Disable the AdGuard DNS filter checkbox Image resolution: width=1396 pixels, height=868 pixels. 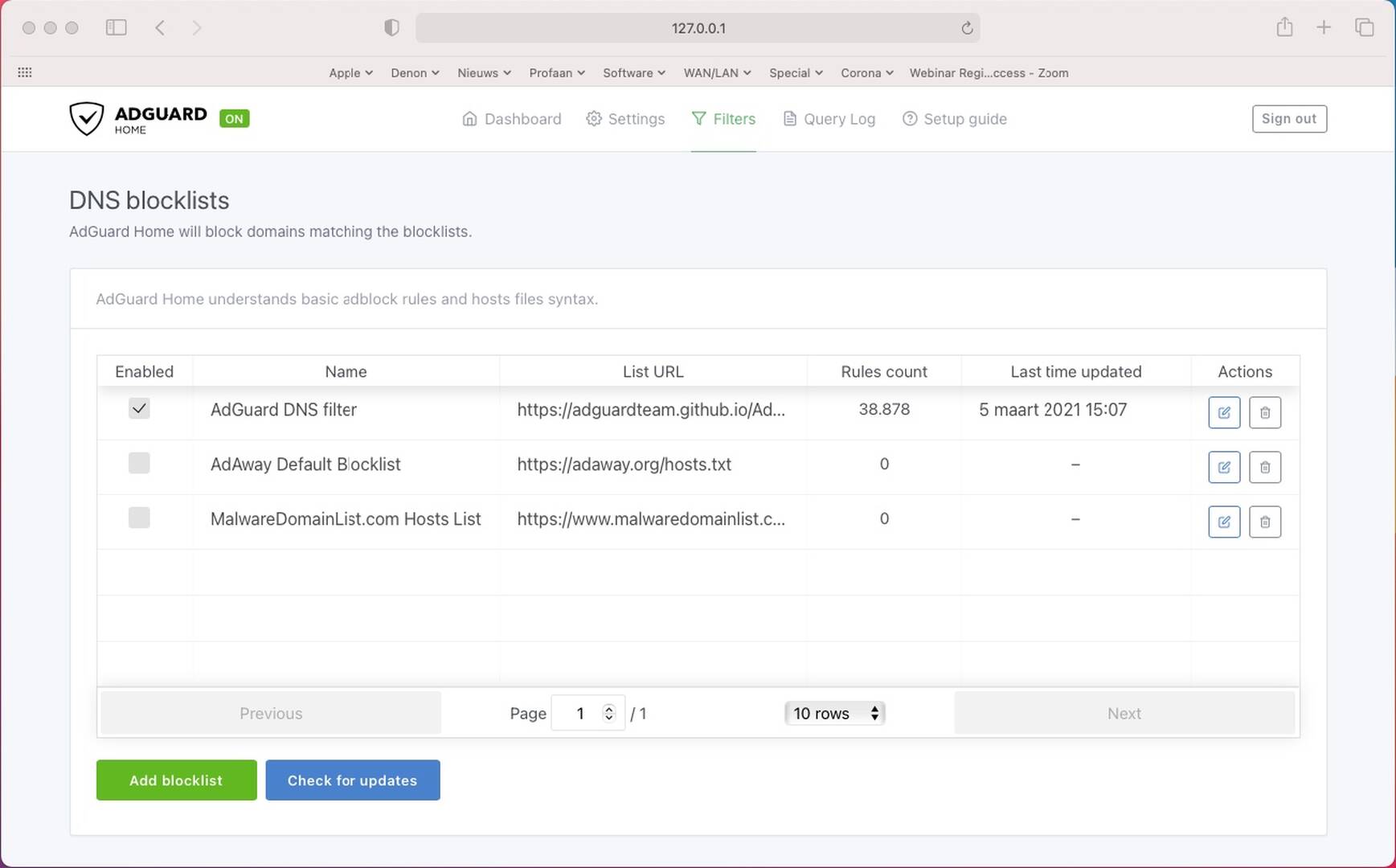tap(139, 408)
